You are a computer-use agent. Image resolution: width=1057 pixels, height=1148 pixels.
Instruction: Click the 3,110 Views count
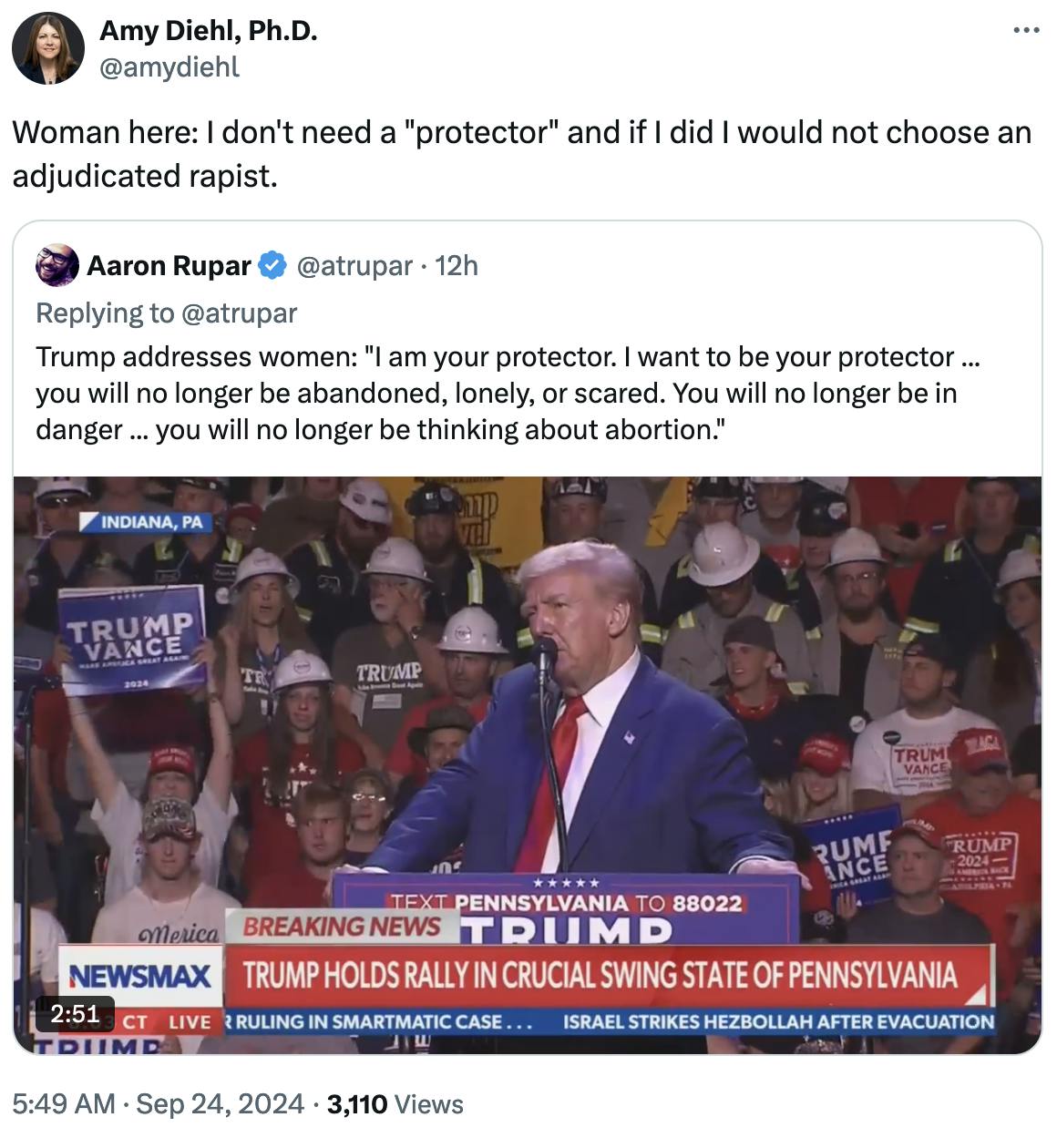(x=395, y=1104)
